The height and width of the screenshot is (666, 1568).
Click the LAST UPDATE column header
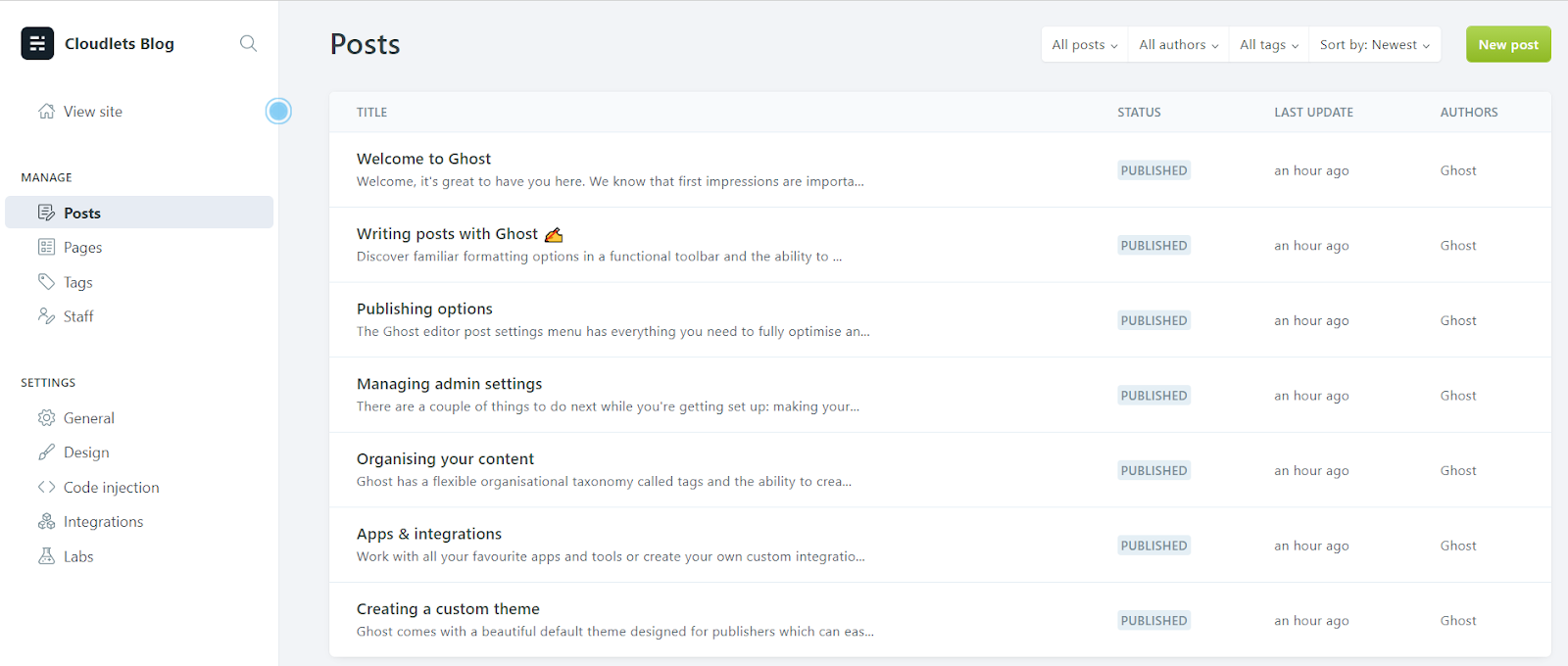(x=1313, y=113)
